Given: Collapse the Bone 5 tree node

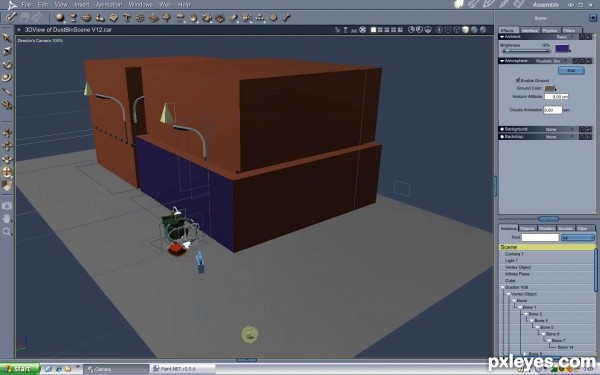Looking at the screenshot, I should pos(537,328).
